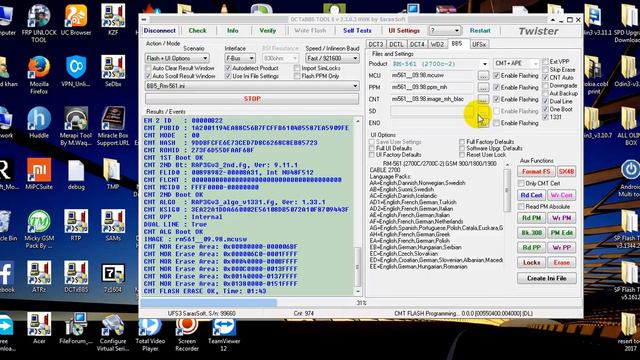Click the red STOP button
Screen dimensions: 640x360
click(252, 99)
